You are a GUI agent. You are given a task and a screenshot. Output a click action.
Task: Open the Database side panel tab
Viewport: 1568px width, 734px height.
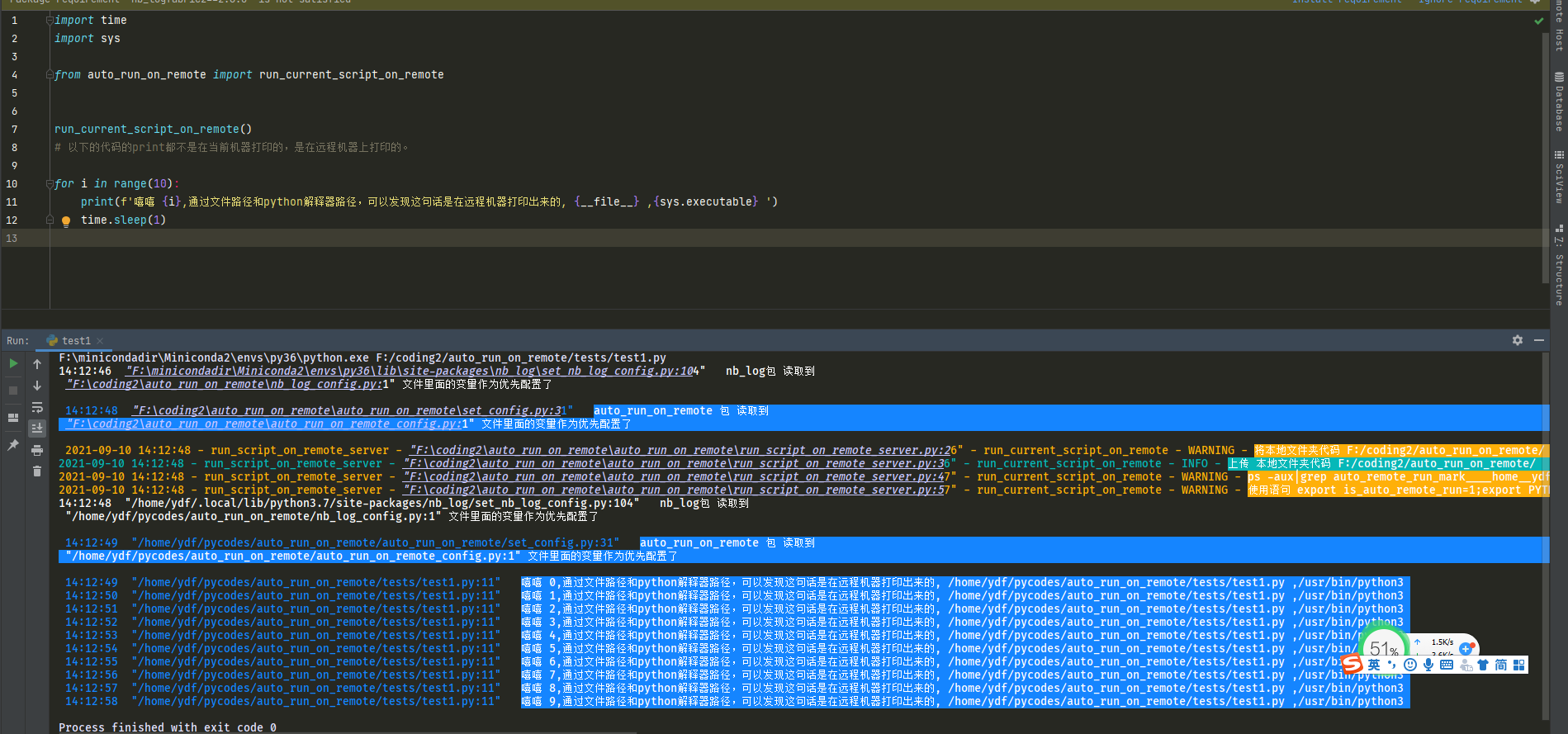pyautogui.click(x=1559, y=102)
